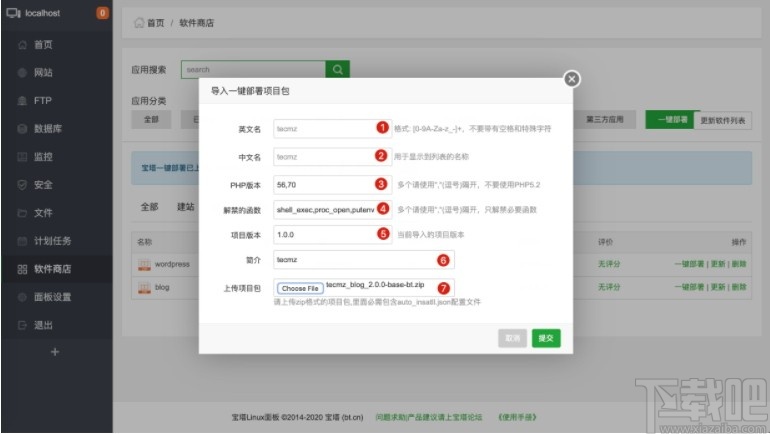Click the plus icon at the sidebar bottom
Viewport: 770px width, 434px height.
point(55,352)
